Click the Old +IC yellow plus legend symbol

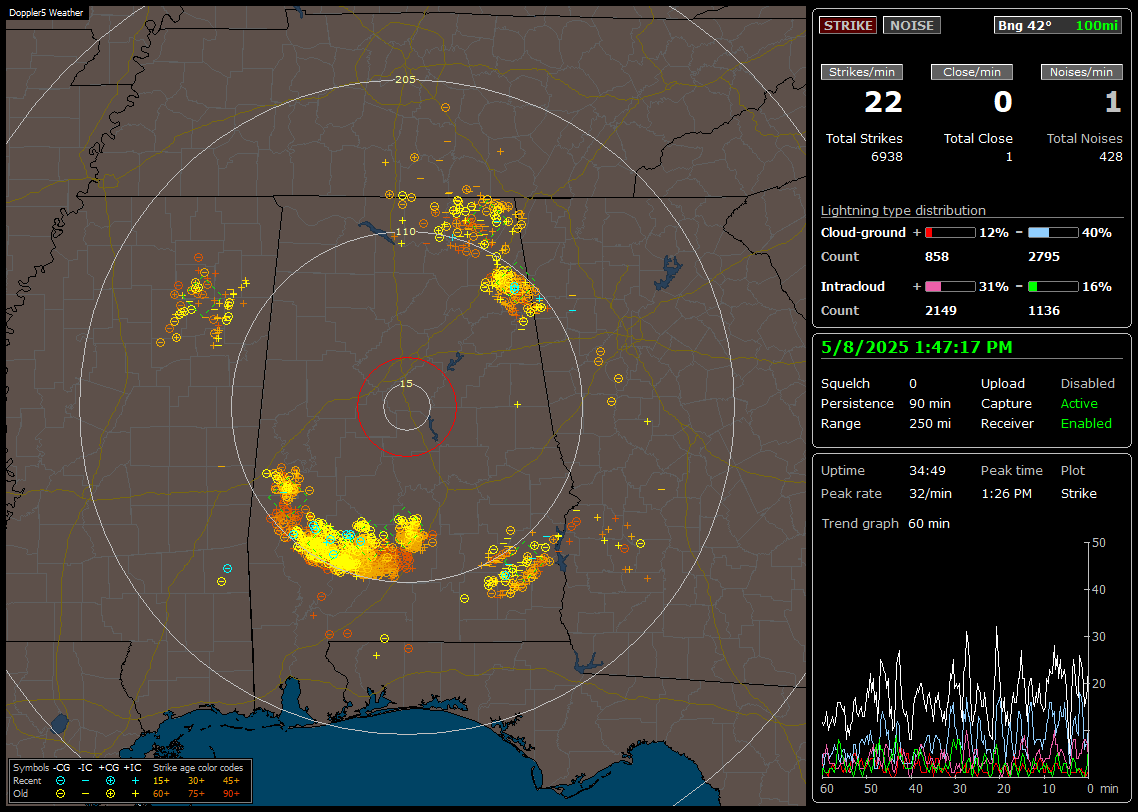click(135, 794)
